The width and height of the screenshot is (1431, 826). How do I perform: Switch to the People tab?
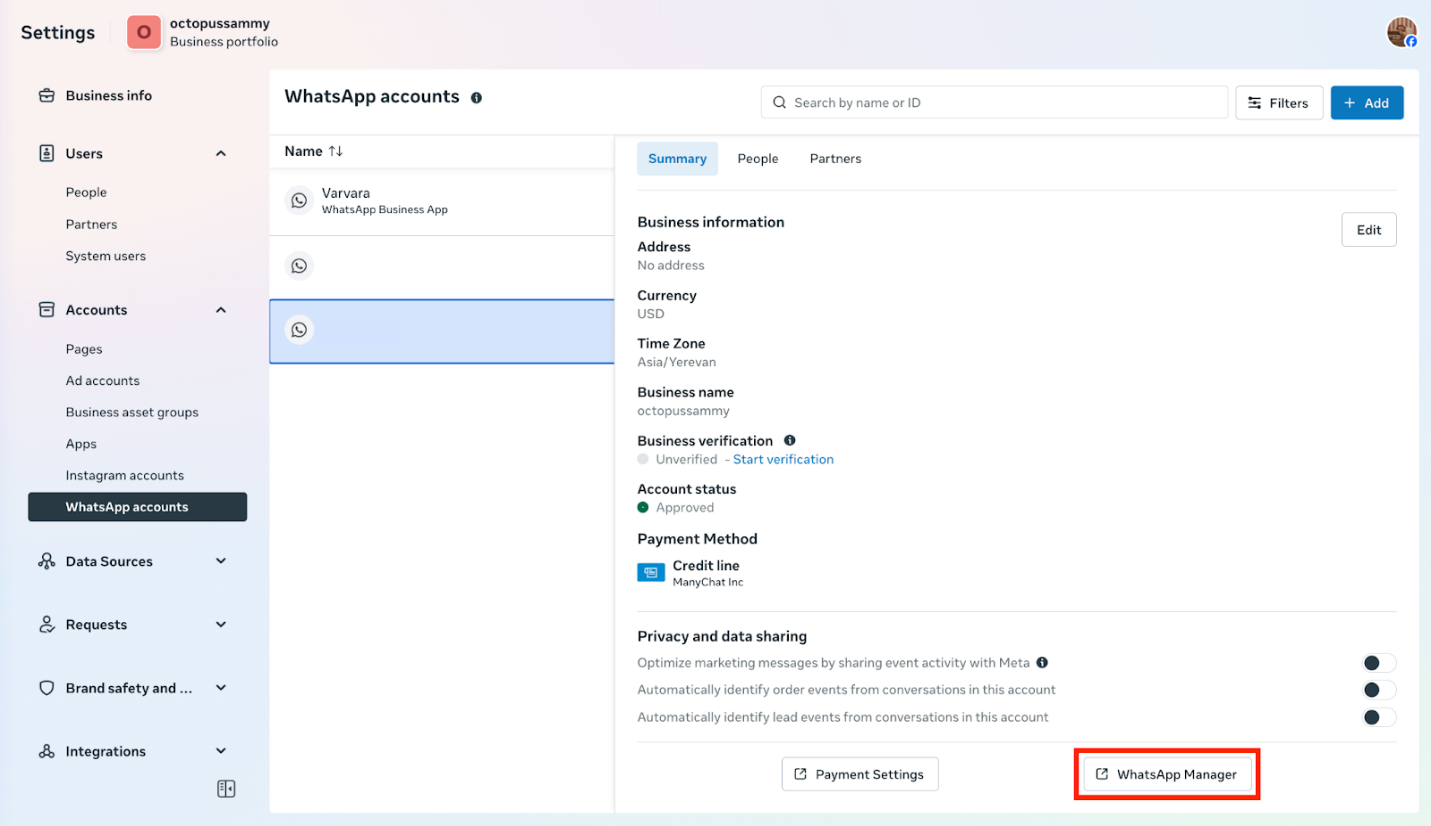coord(757,158)
